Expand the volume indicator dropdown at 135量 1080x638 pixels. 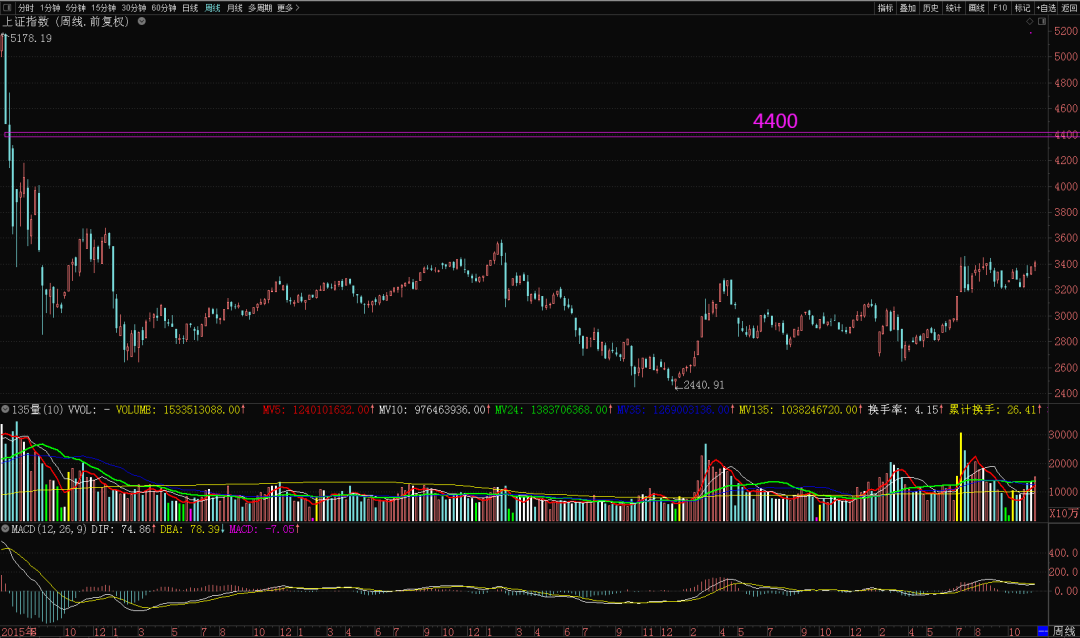(6, 409)
